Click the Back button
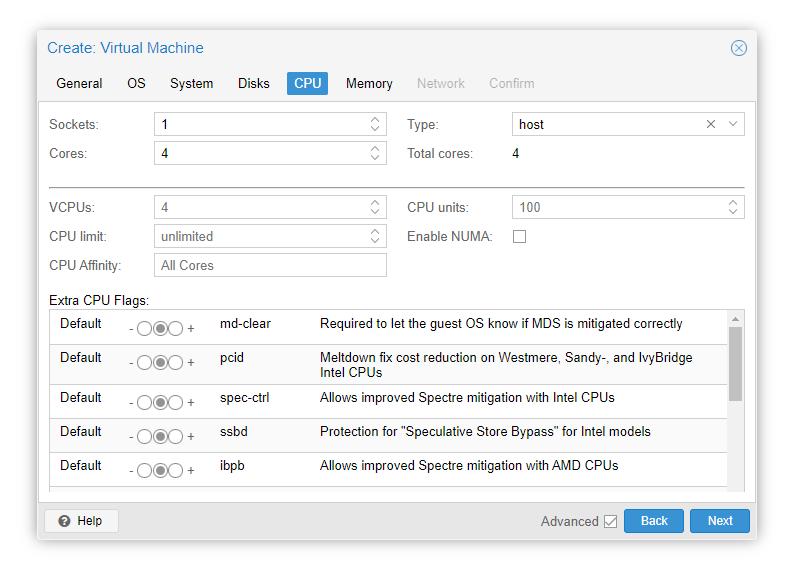The image size is (807, 586). point(653,520)
